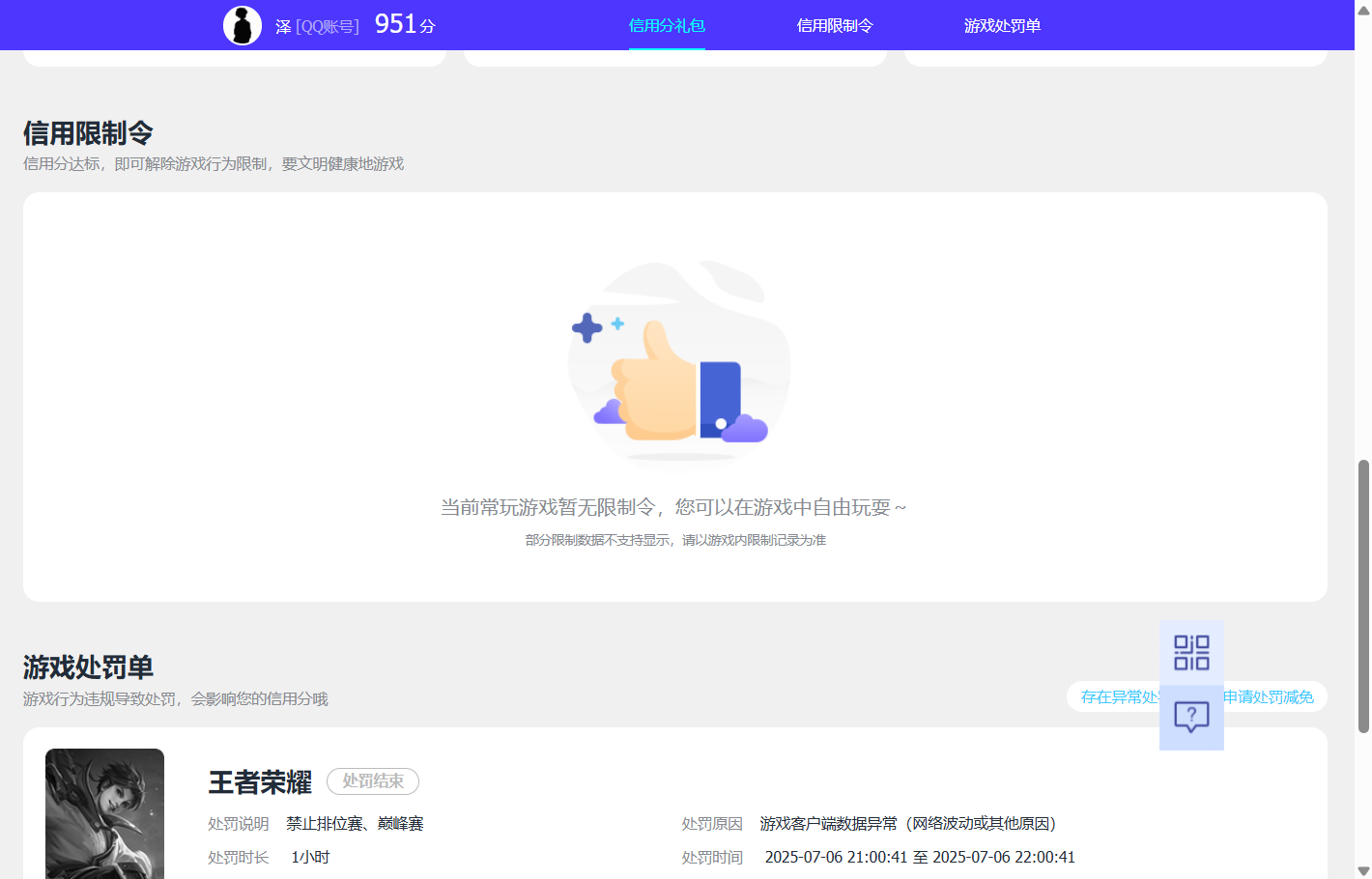Click the 存在异常处罚 notification banner

(x=1121, y=696)
